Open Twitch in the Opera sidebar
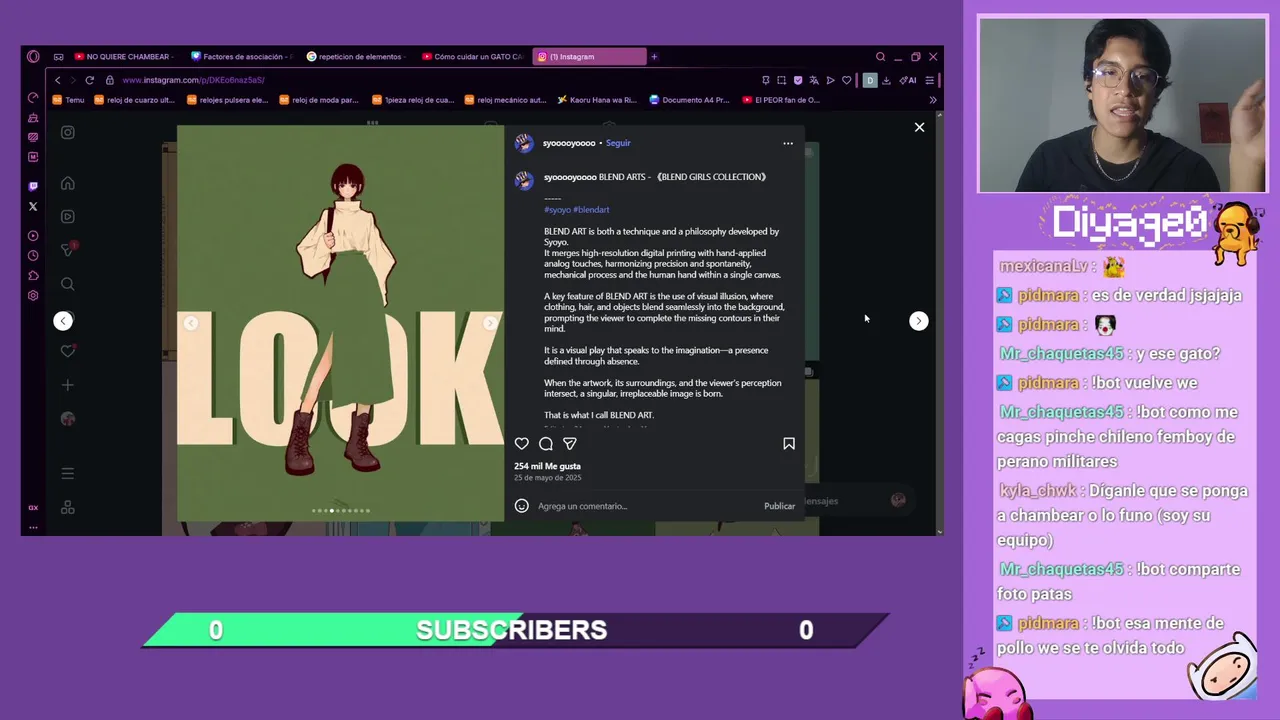This screenshot has width=1280, height=720. (x=33, y=186)
